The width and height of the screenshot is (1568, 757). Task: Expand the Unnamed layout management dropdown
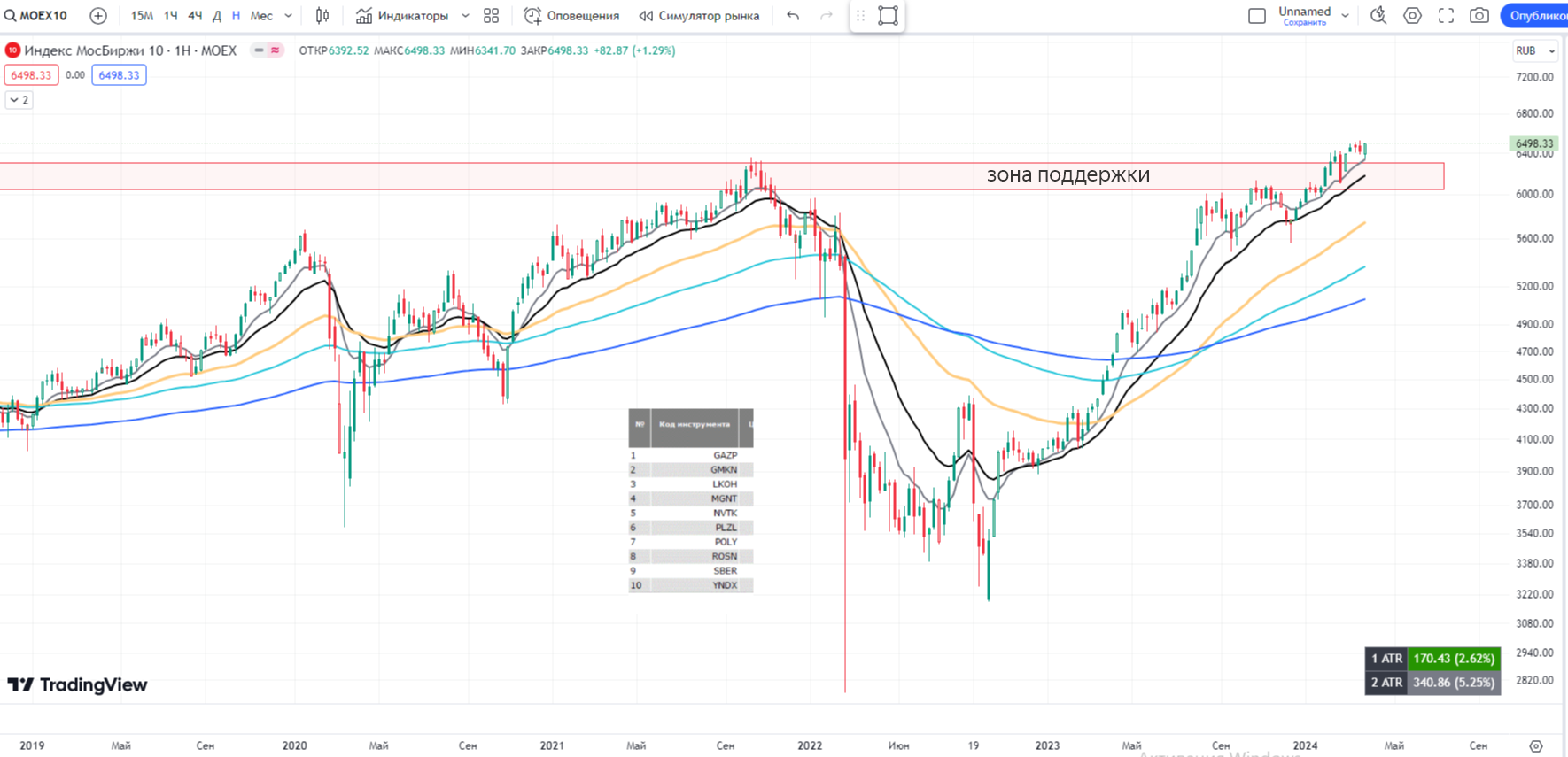point(1345,16)
